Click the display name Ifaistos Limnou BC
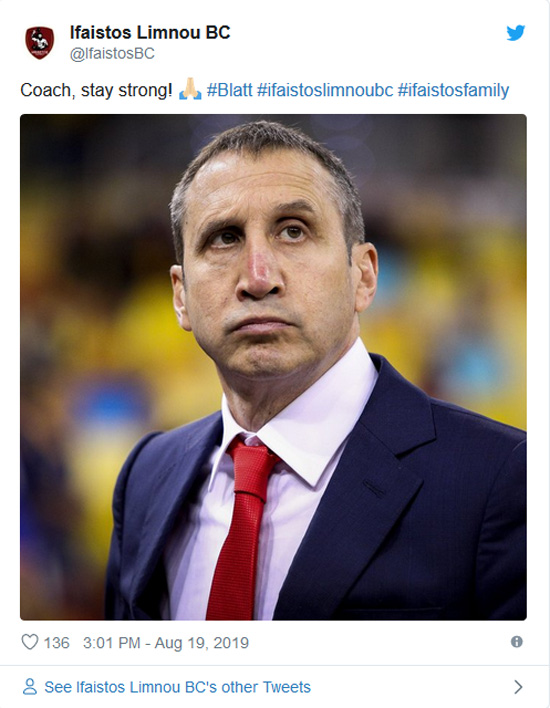 pyautogui.click(x=150, y=33)
